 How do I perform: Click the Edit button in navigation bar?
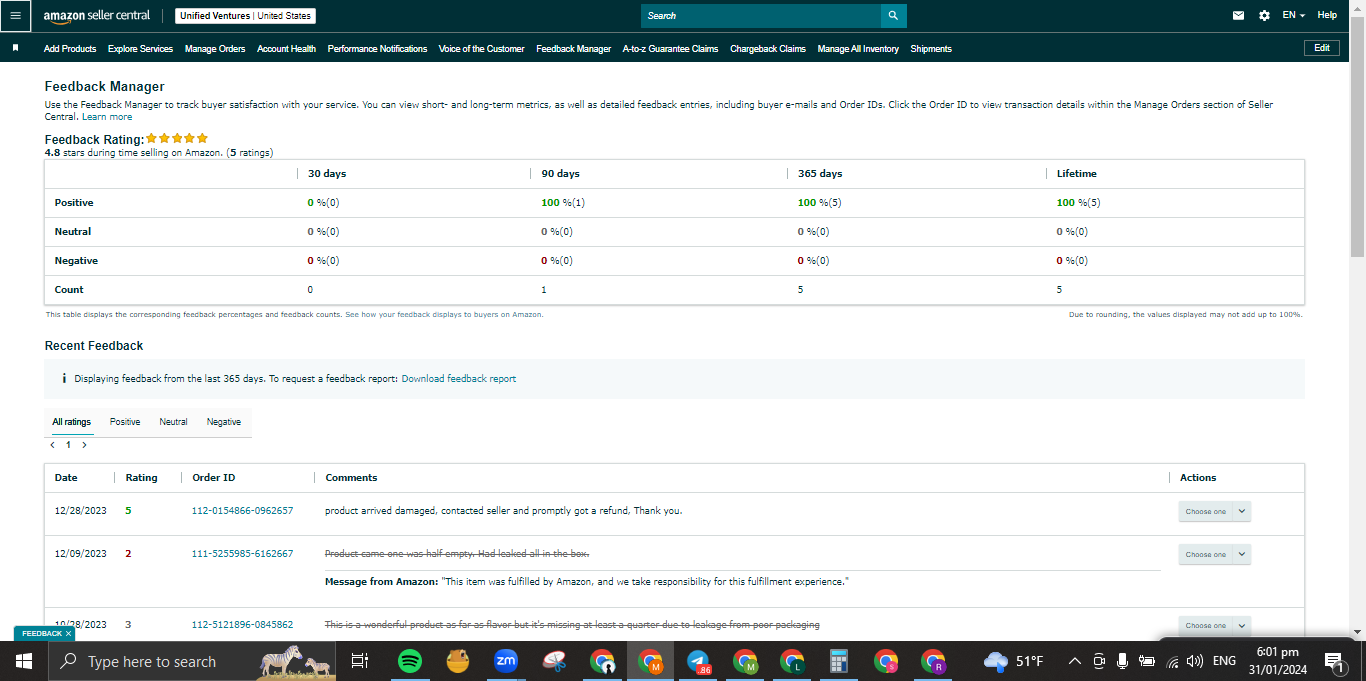pyautogui.click(x=1322, y=48)
